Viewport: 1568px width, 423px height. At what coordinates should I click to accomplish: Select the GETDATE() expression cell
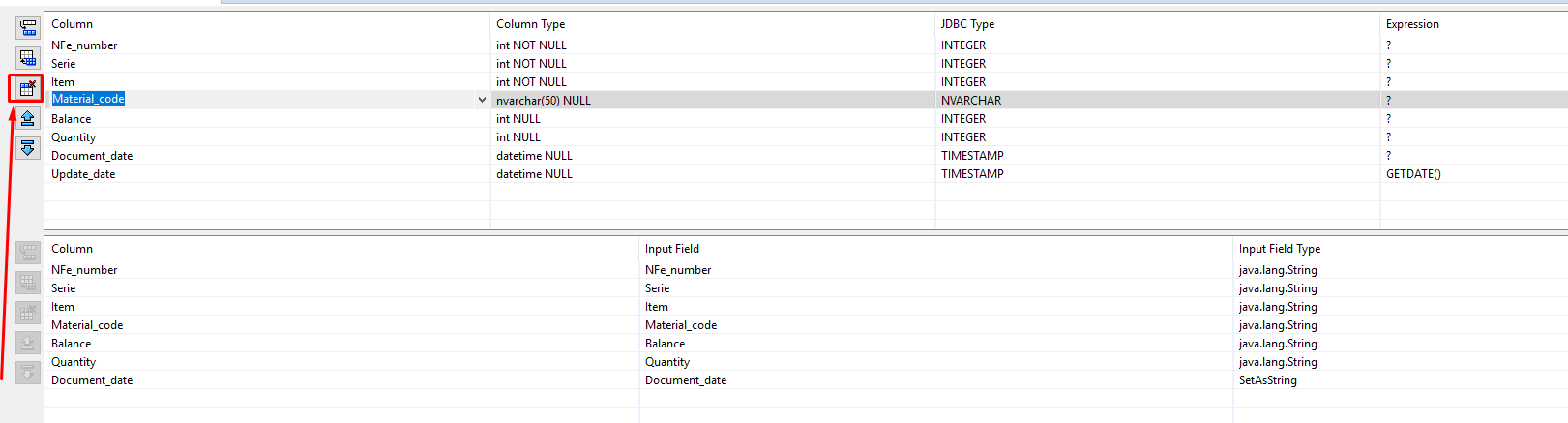[1413, 174]
